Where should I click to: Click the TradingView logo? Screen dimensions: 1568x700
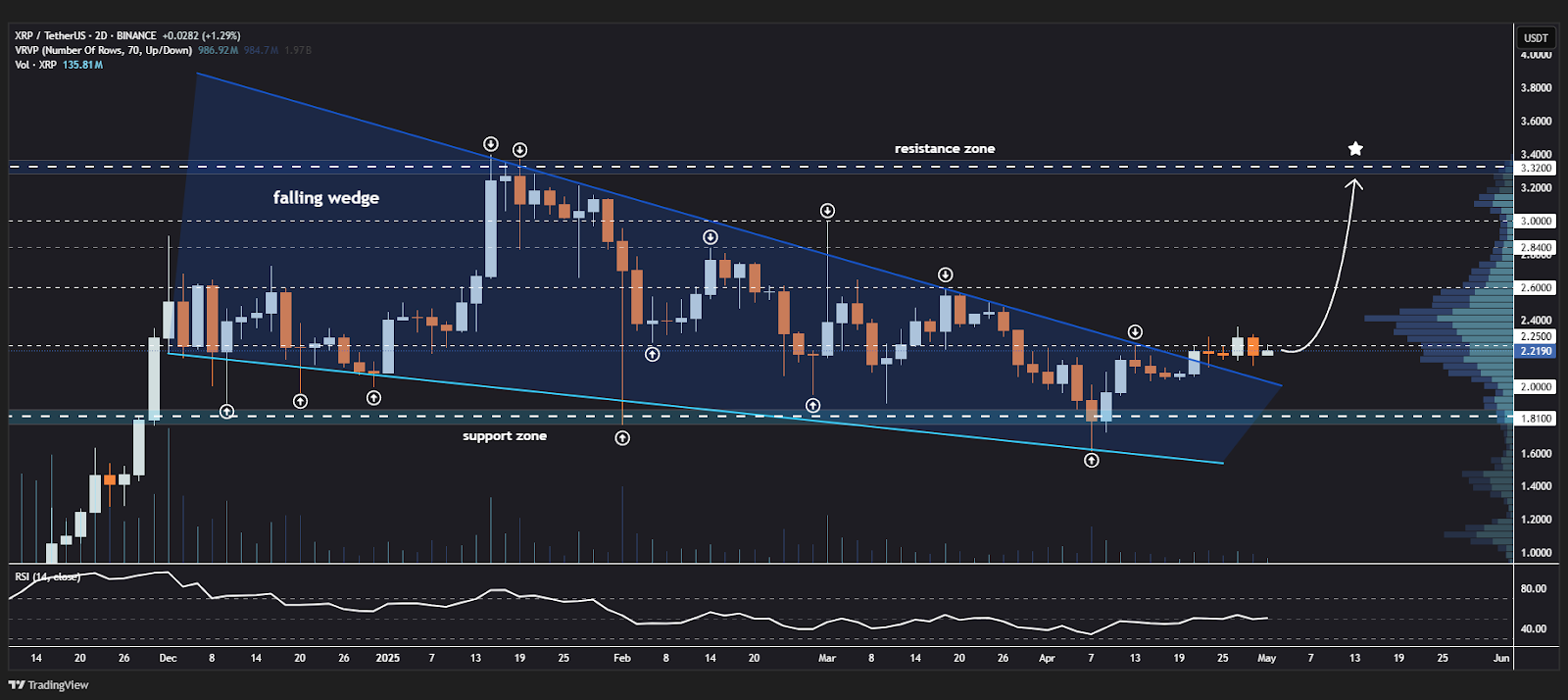coord(49,685)
